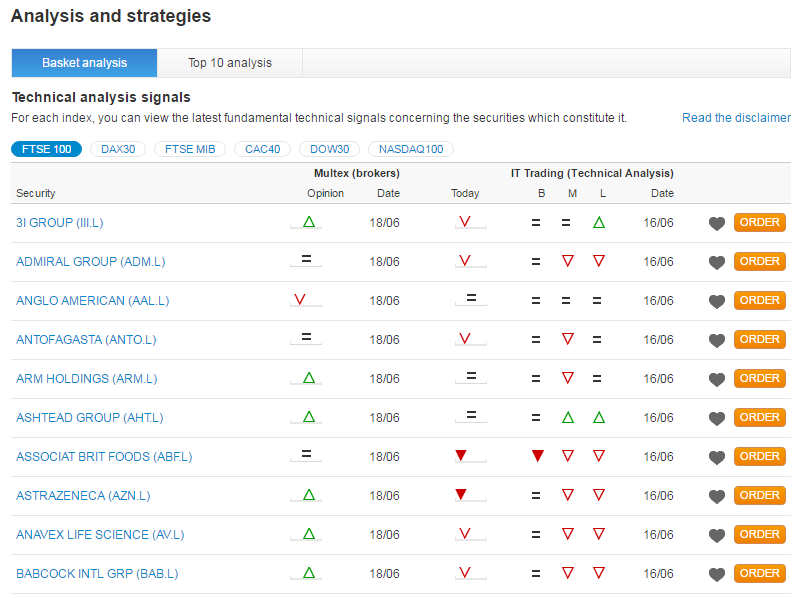Open the Top 10 analysis tab
The width and height of the screenshot is (798, 598).
click(x=230, y=63)
